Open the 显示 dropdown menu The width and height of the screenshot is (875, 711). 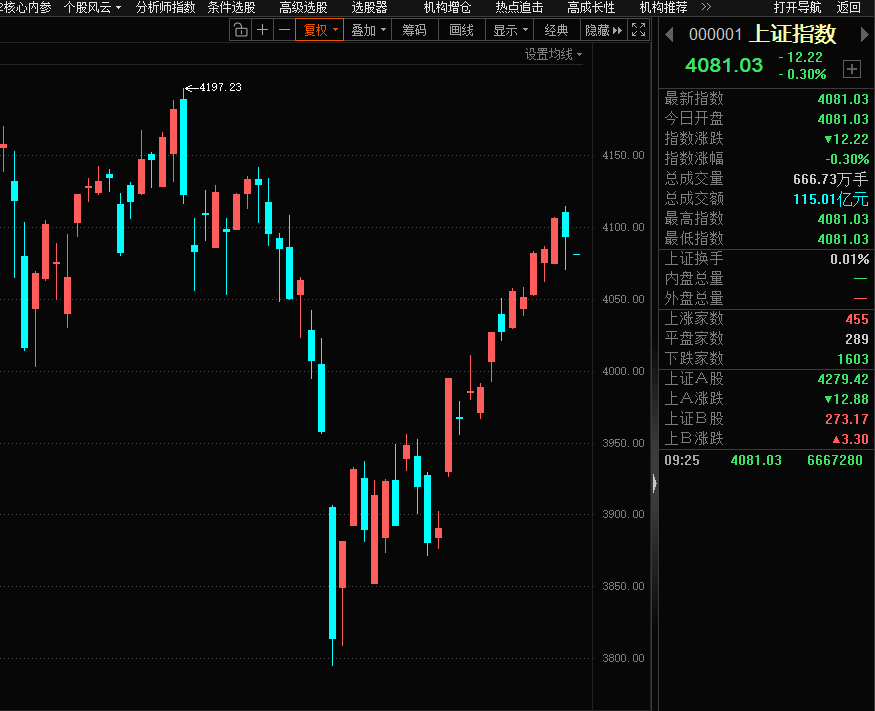point(510,30)
